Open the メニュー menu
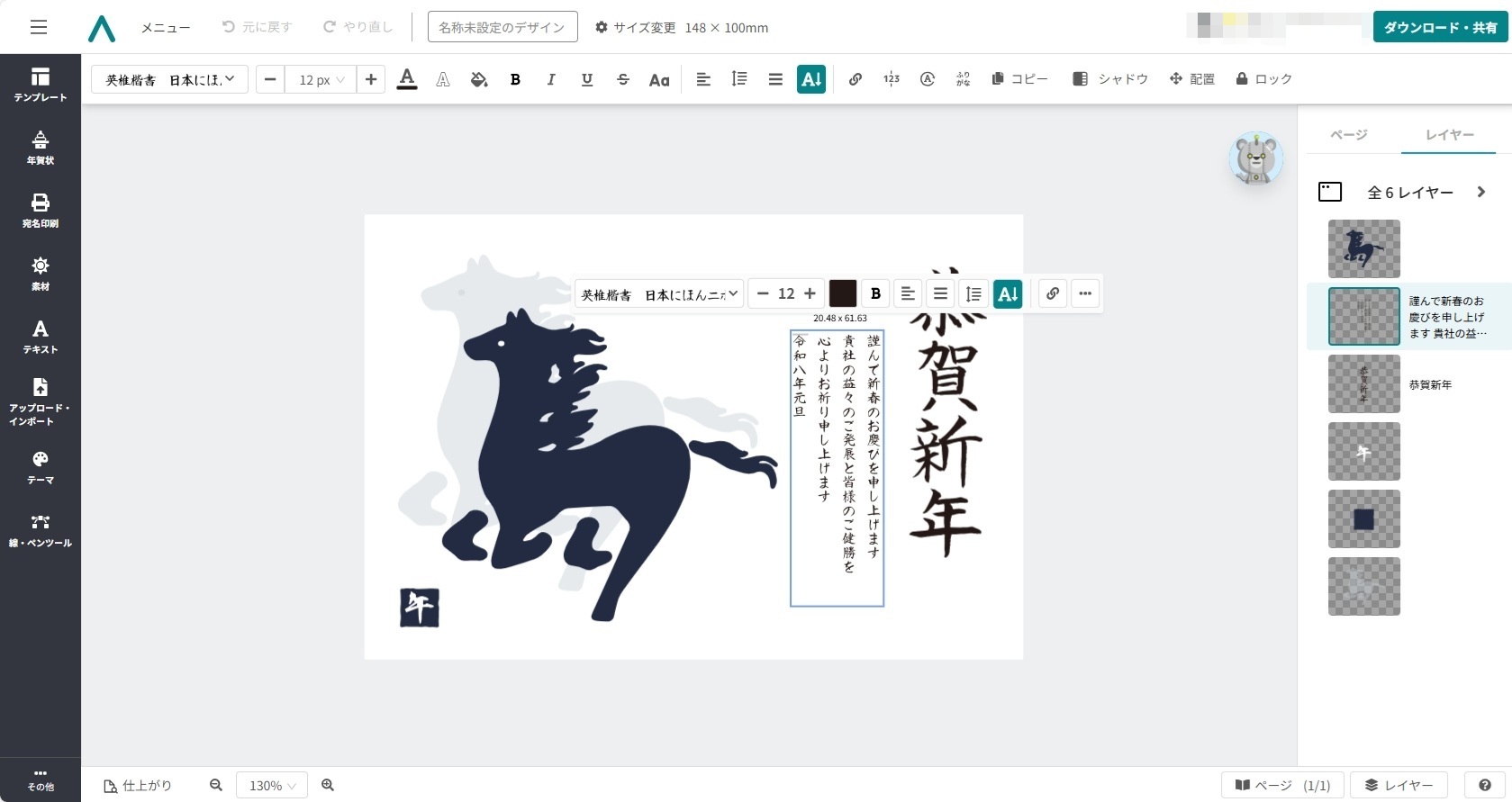1512x802 pixels. 166,28
